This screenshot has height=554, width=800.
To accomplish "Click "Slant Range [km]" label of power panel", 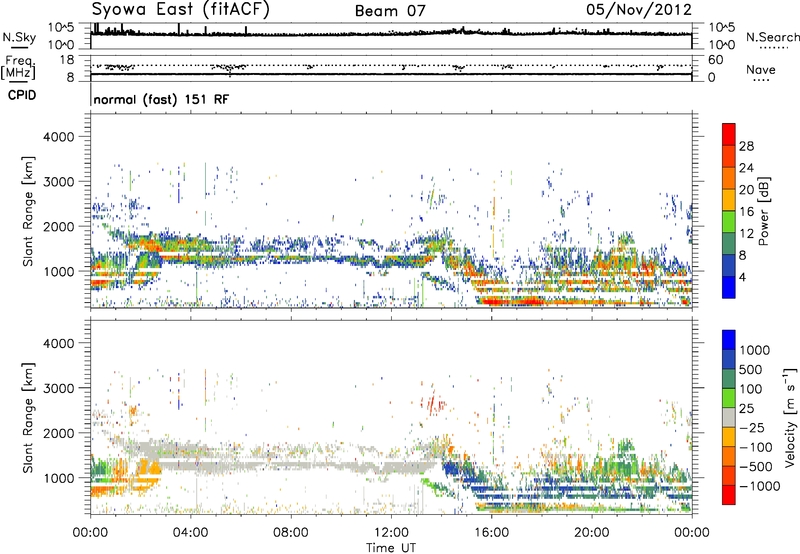I will [x=28, y=211].
